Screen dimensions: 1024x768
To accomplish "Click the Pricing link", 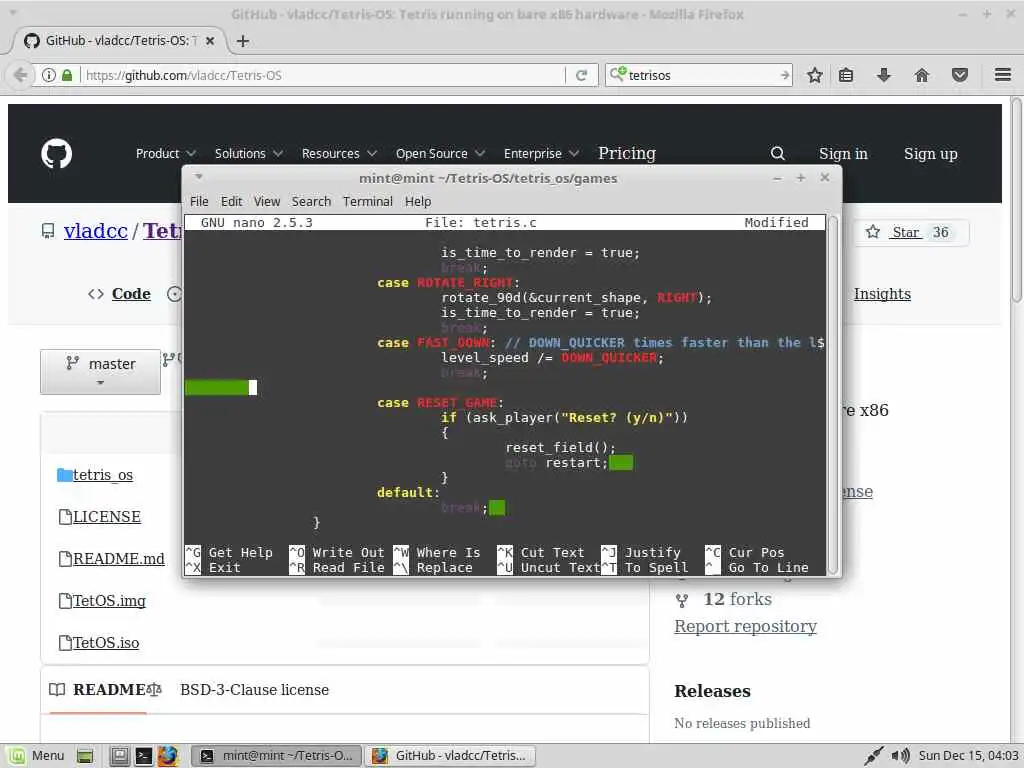I will click(x=626, y=153).
